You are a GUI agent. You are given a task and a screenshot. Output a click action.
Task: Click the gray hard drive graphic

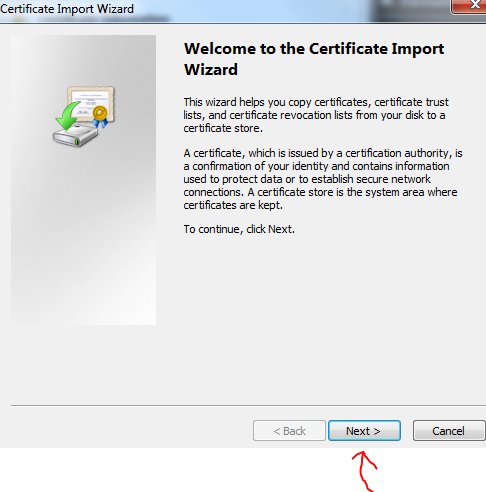(x=75, y=134)
